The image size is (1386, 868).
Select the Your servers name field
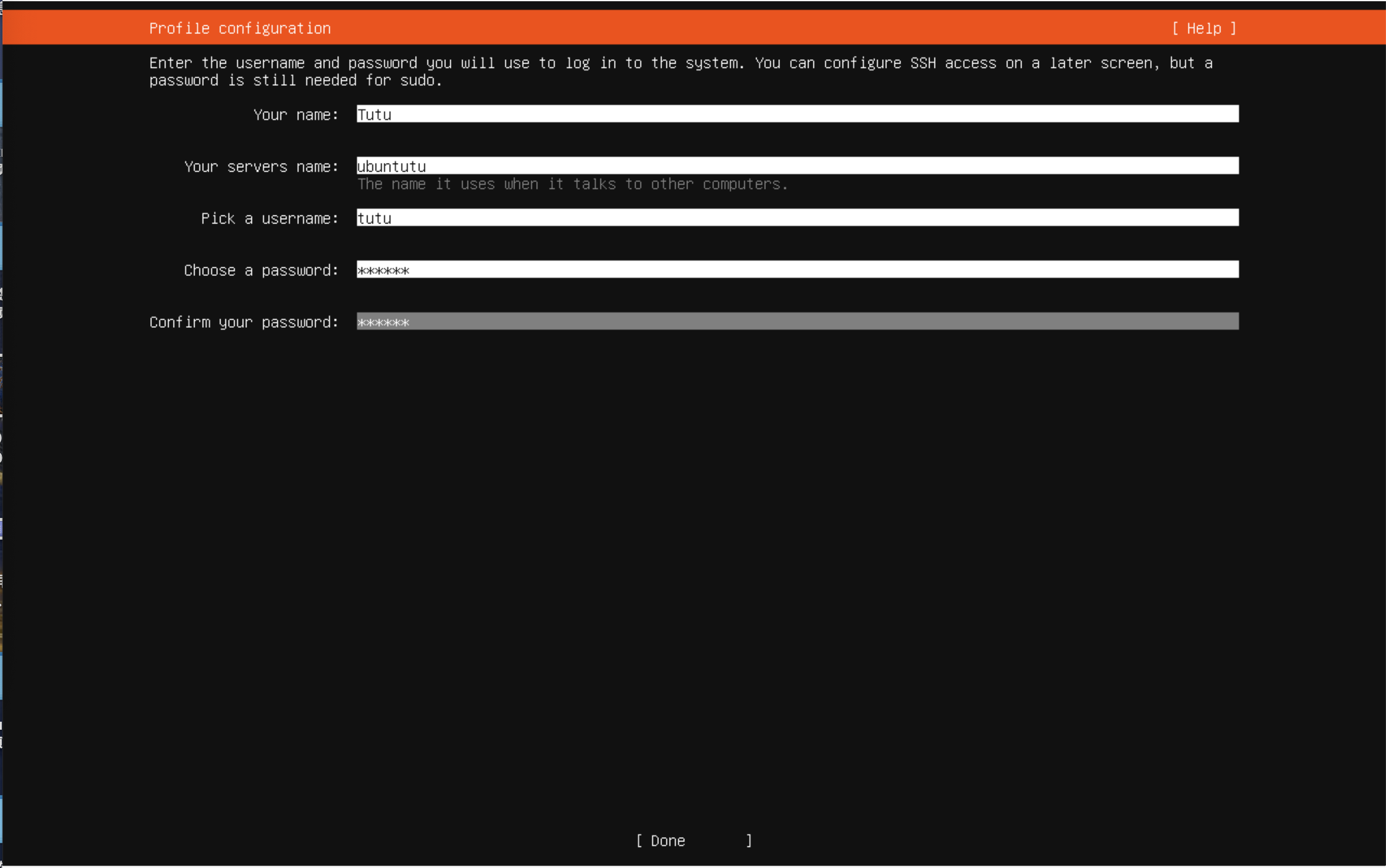pyautogui.click(x=797, y=166)
